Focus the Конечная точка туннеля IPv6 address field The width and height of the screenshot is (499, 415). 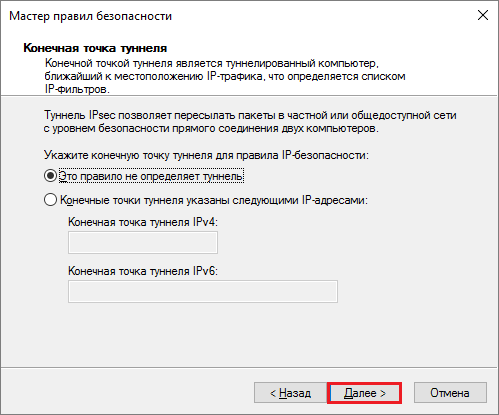[x=203, y=292]
